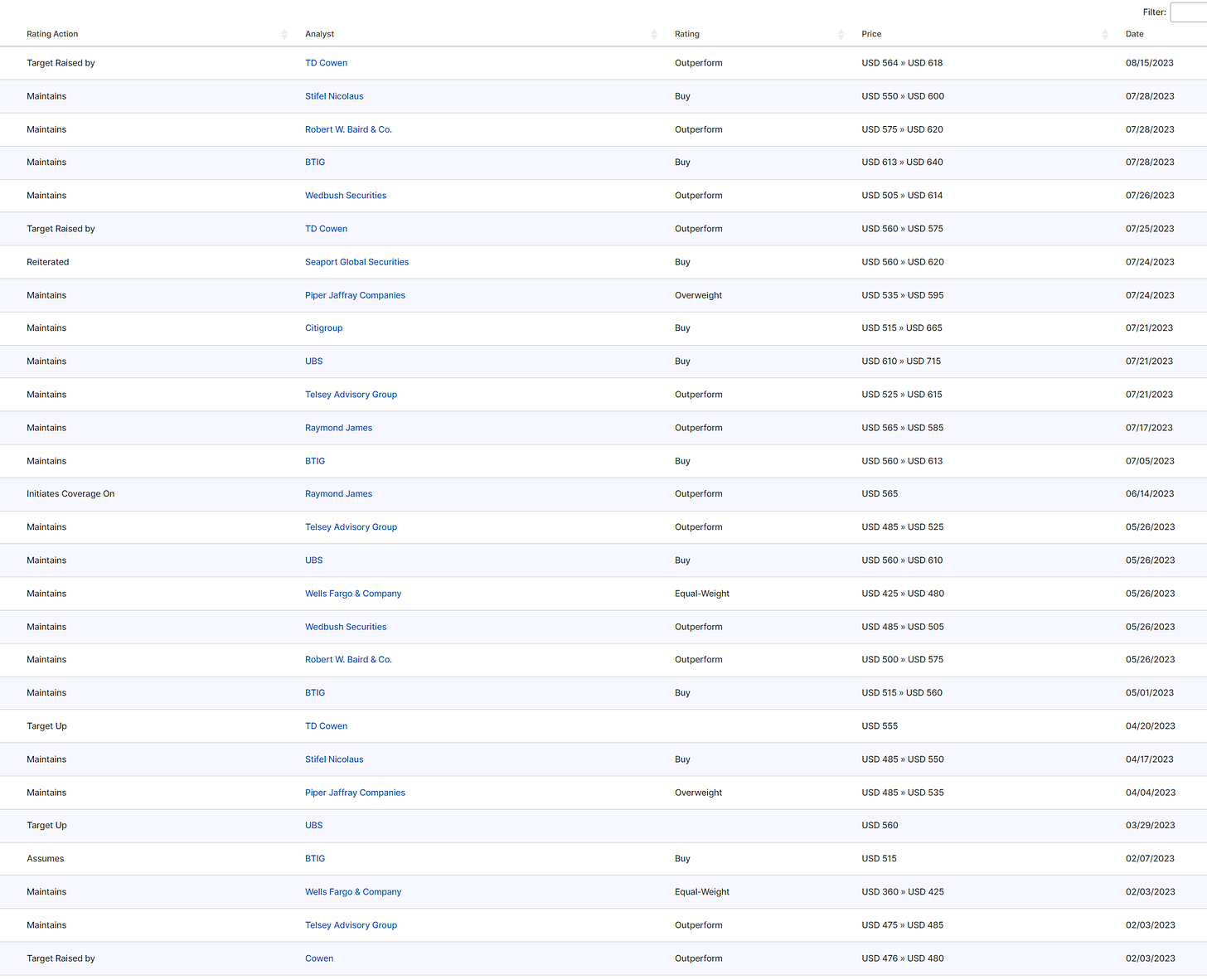Focus the Filter input box
1207x980 pixels.
coord(1189,12)
